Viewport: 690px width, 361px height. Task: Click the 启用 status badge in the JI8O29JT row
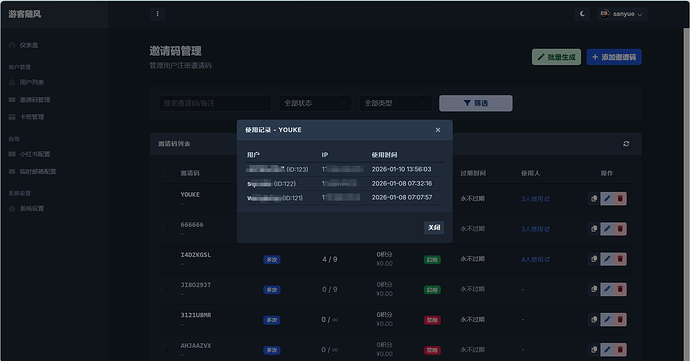point(432,290)
